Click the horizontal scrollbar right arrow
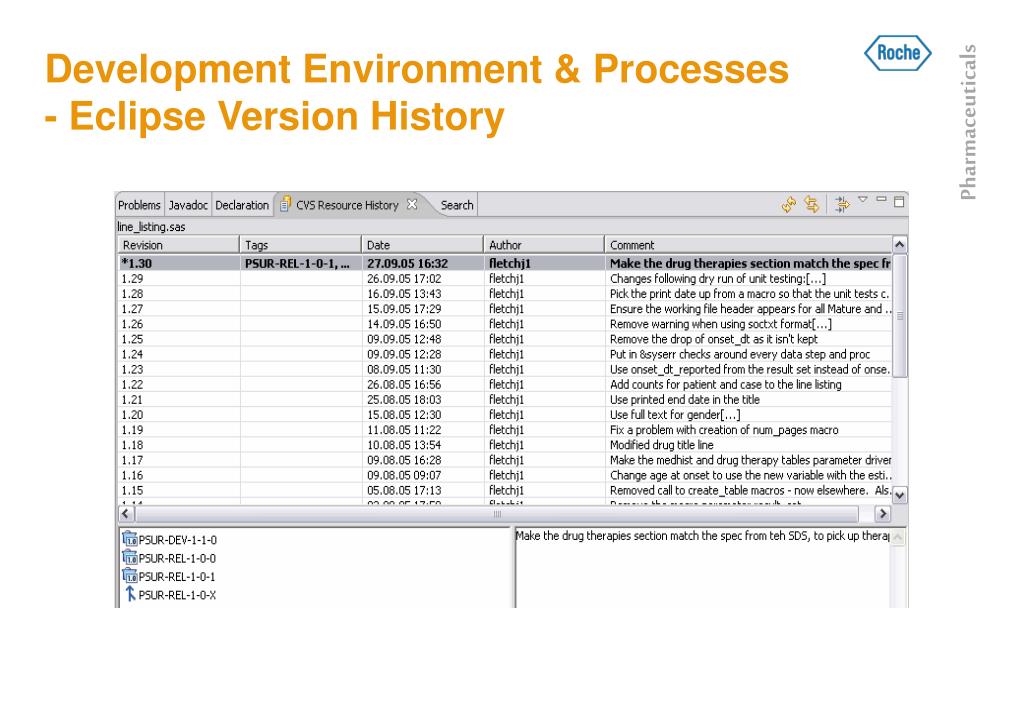 (x=883, y=514)
